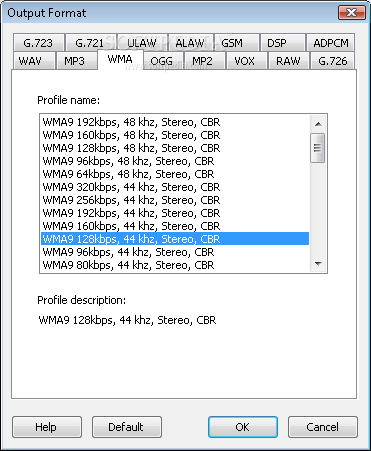Open the MP3 tab
371x451 pixels.
click(76, 61)
